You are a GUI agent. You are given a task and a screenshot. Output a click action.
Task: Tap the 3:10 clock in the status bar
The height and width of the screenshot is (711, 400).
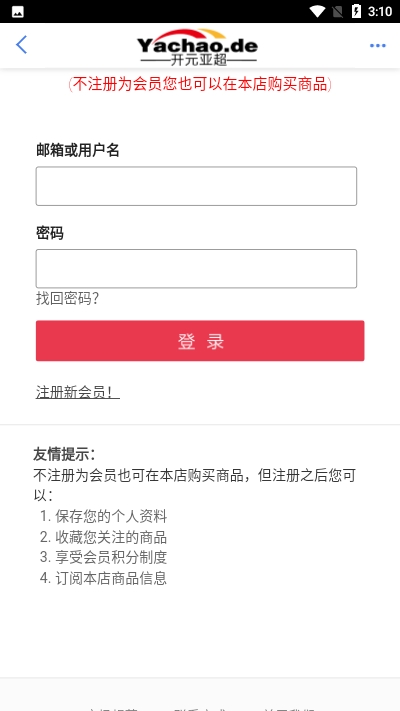click(x=380, y=11)
